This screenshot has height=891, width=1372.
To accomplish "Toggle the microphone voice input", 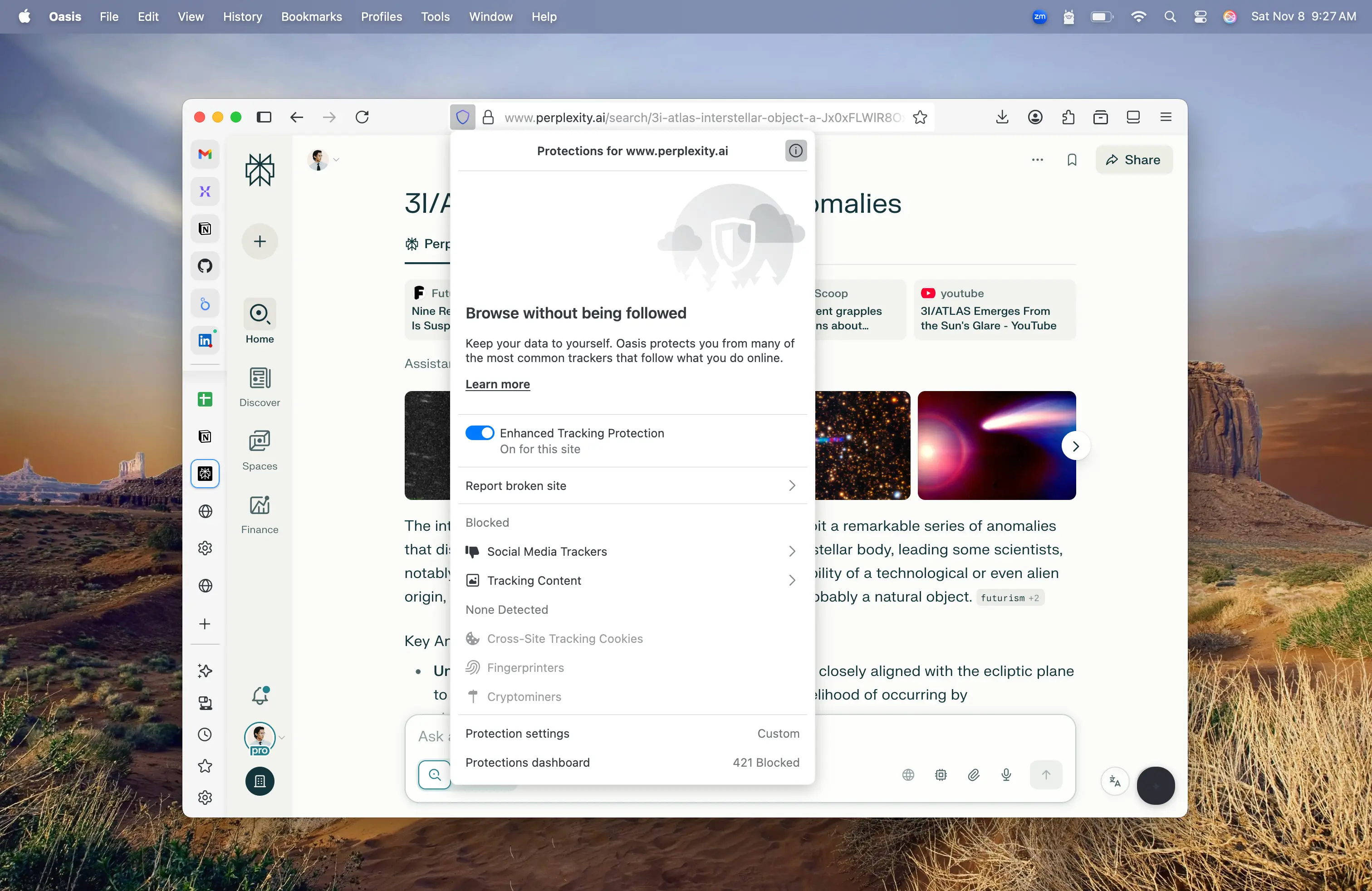I will (1006, 774).
